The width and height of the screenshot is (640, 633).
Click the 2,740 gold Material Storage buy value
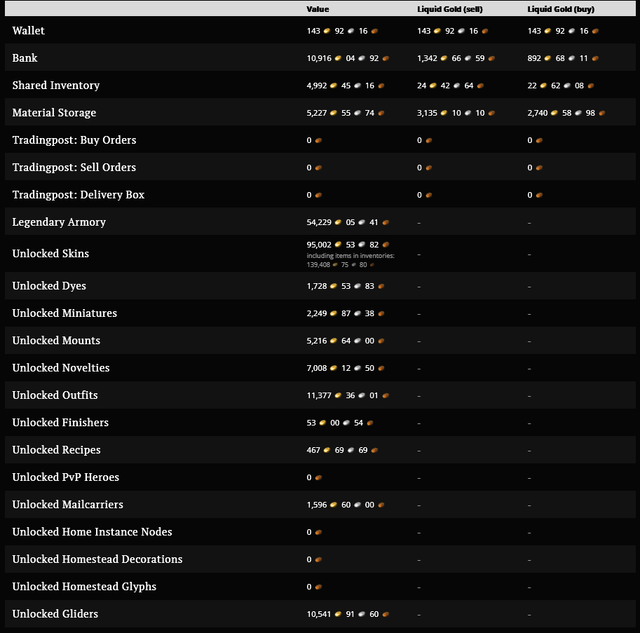(x=537, y=113)
